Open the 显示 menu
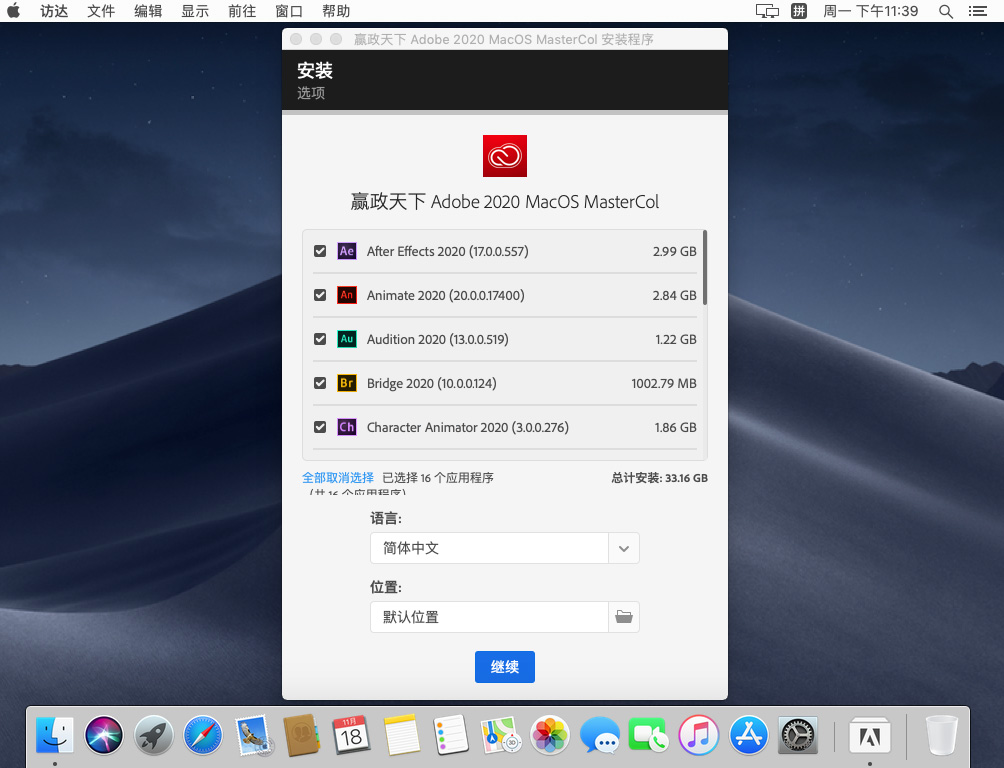Viewport: 1004px width, 768px height. pyautogui.click(x=195, y=11)
